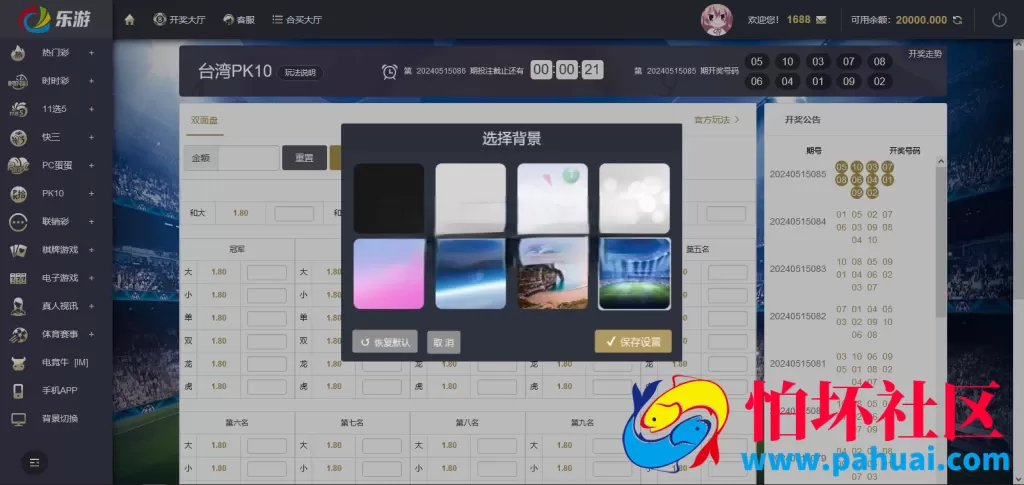
Task: Click the 热门彩 flame icon
Action: (18, 53)
